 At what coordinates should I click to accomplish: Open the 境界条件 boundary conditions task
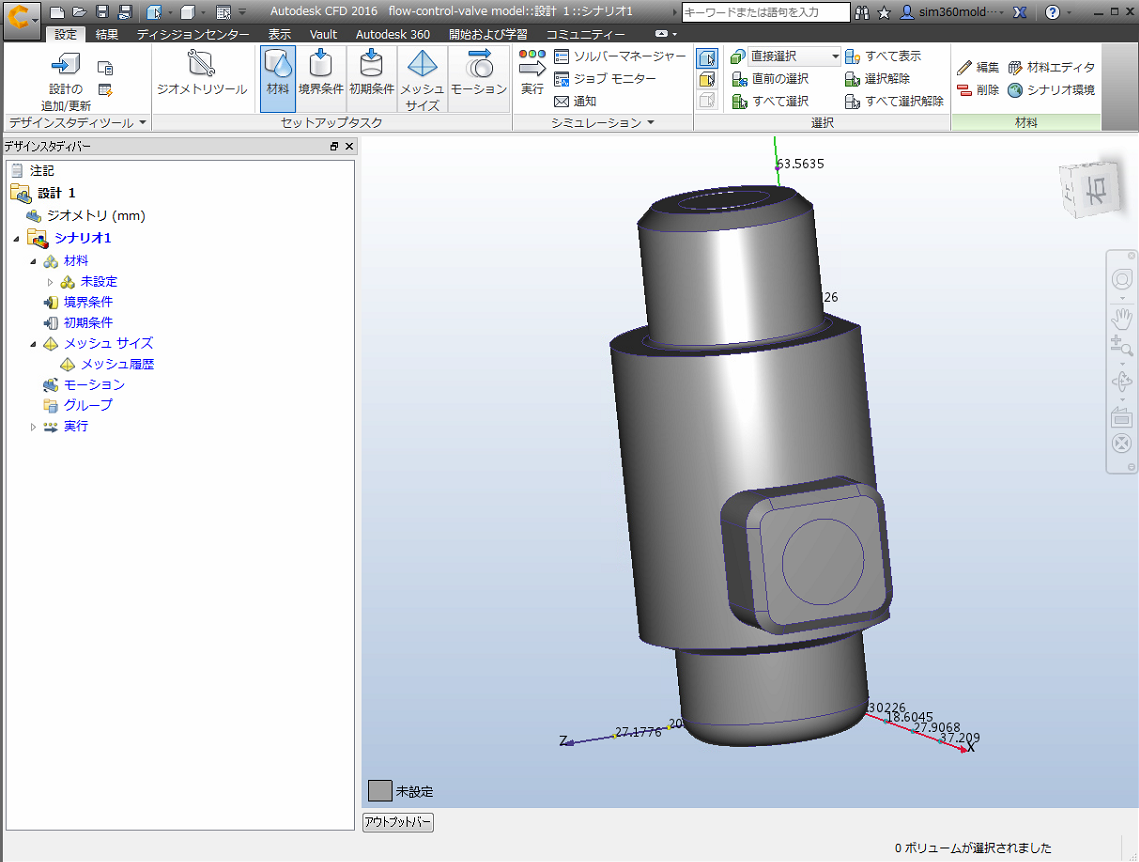[x=320, y=78]
